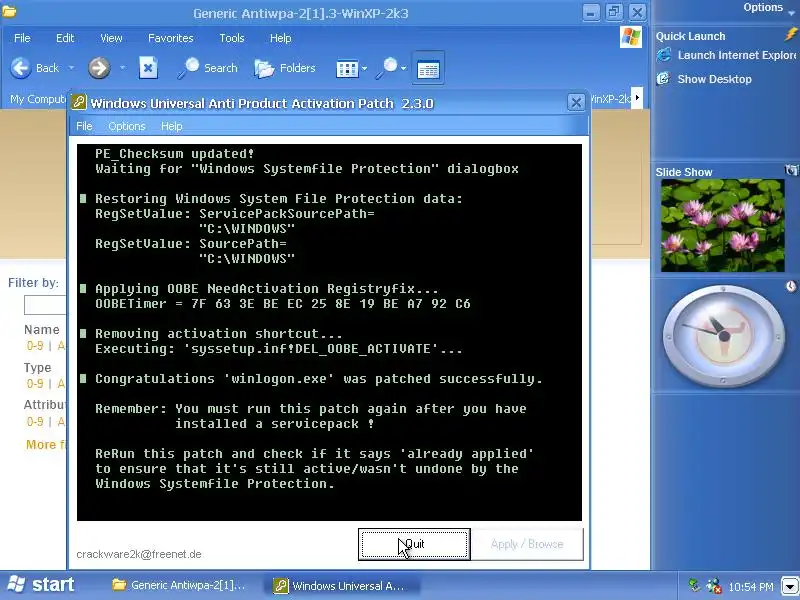
Task: Click the Quit button in the patch dialog
Action: (x=414, y=544)
